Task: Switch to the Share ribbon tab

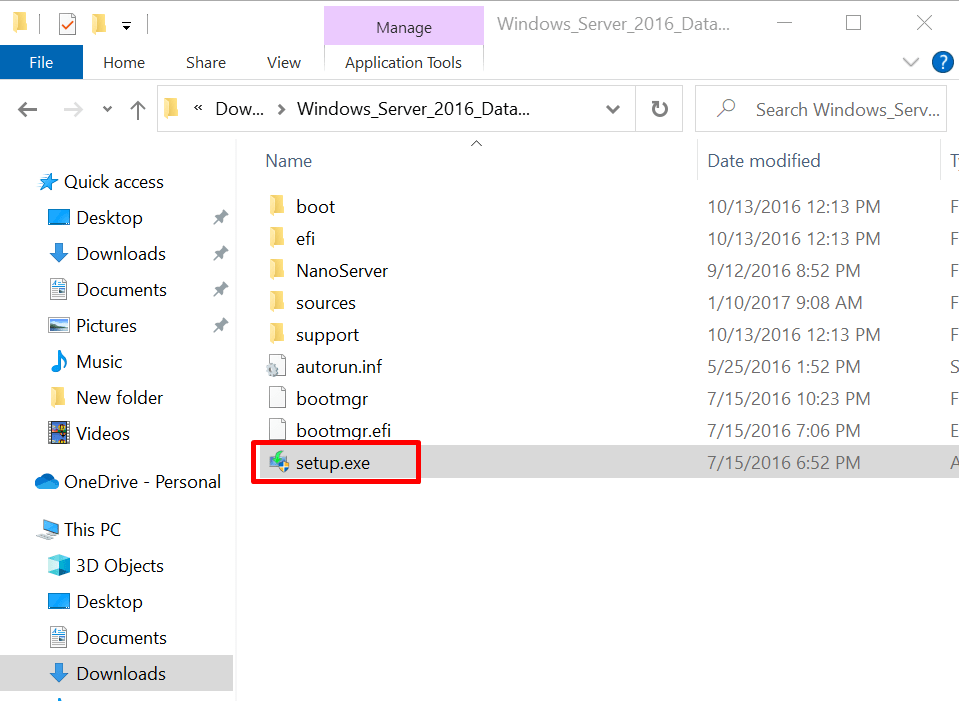Action: (x=206, y=62)
